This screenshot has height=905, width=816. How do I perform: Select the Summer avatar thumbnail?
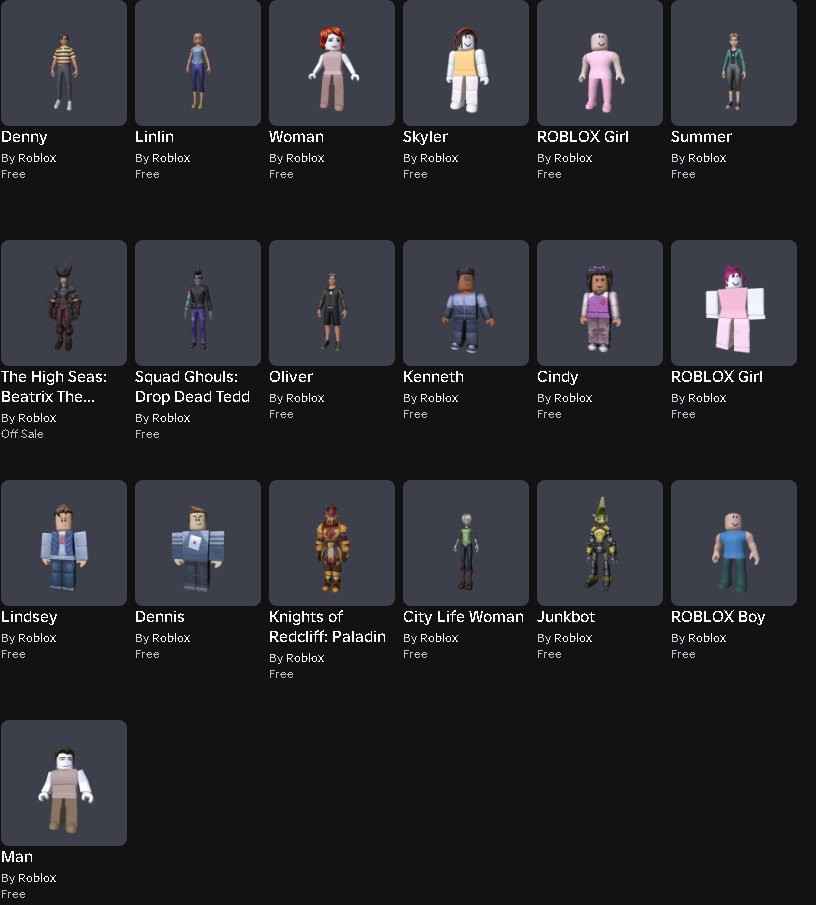click(733, 62)
